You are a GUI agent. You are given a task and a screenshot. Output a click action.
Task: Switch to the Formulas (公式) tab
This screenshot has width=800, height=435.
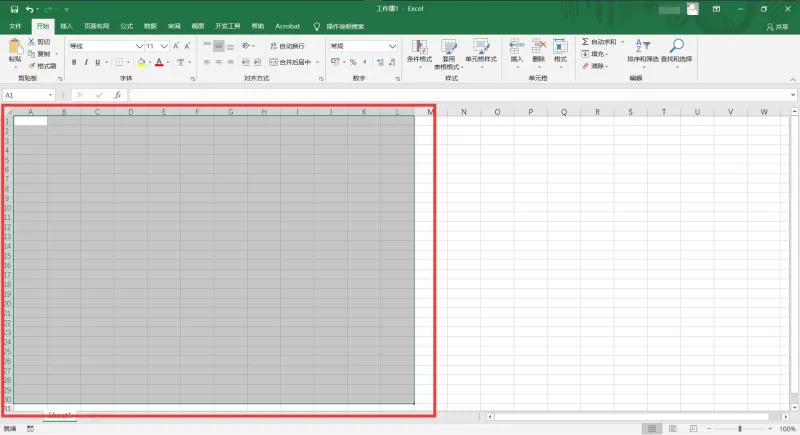coord(127,26)
